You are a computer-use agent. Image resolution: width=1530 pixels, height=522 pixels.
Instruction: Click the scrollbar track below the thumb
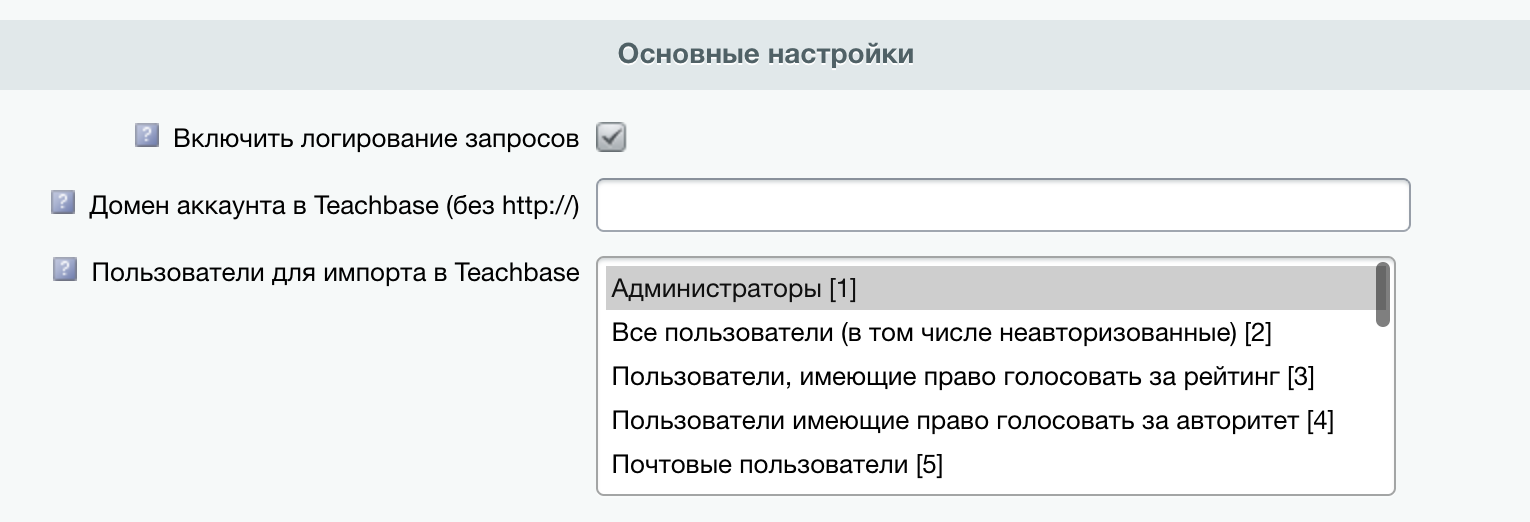(1383, 410)
